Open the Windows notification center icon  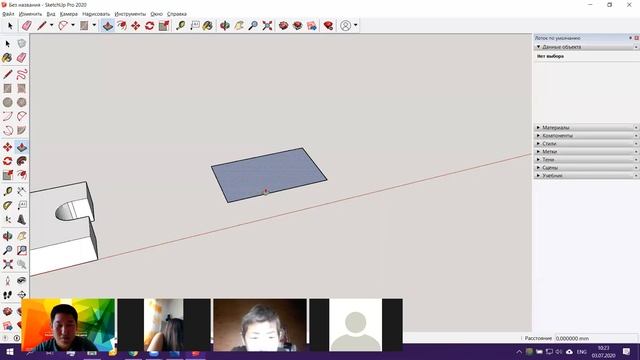627,352
